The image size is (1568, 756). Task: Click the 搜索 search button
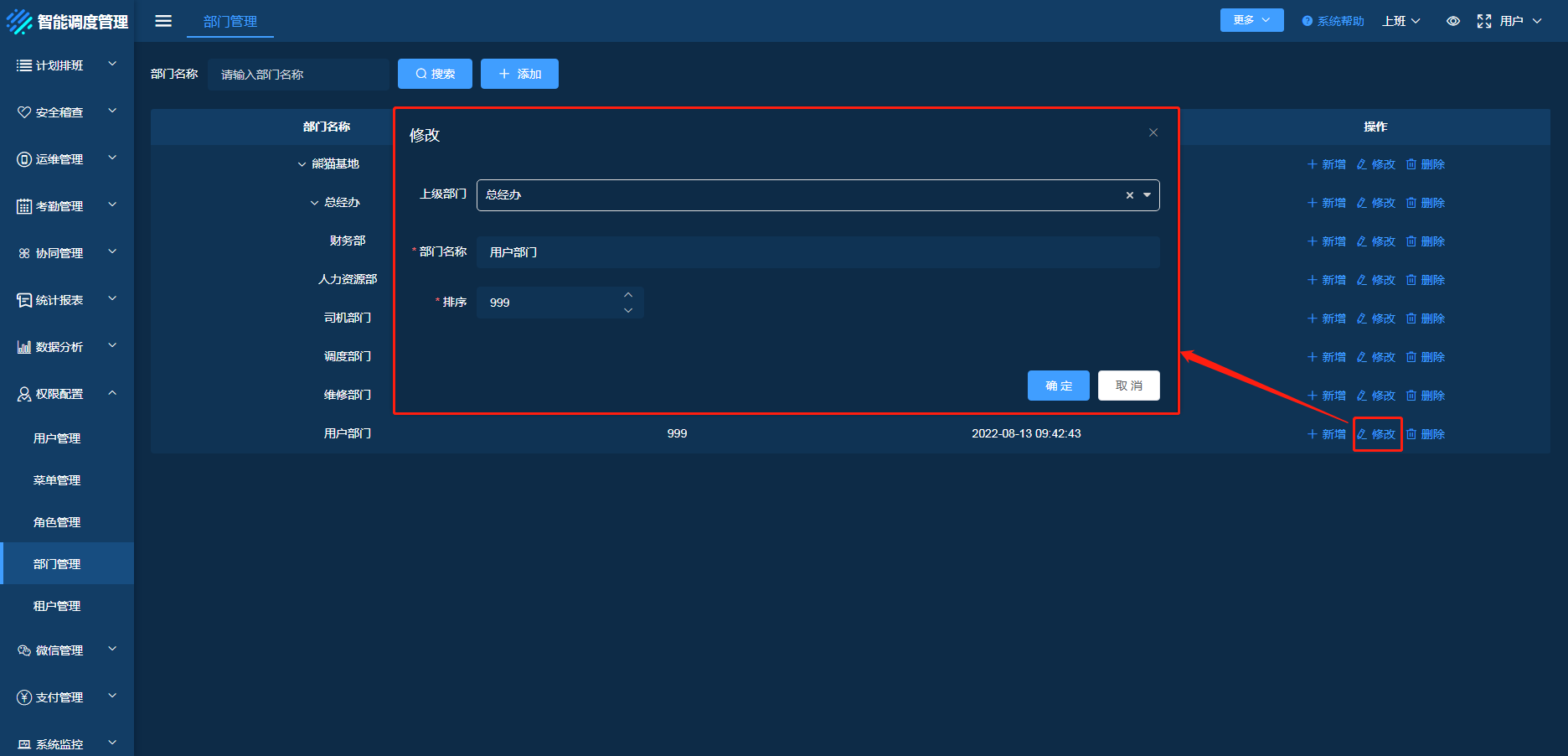point(435,74)
